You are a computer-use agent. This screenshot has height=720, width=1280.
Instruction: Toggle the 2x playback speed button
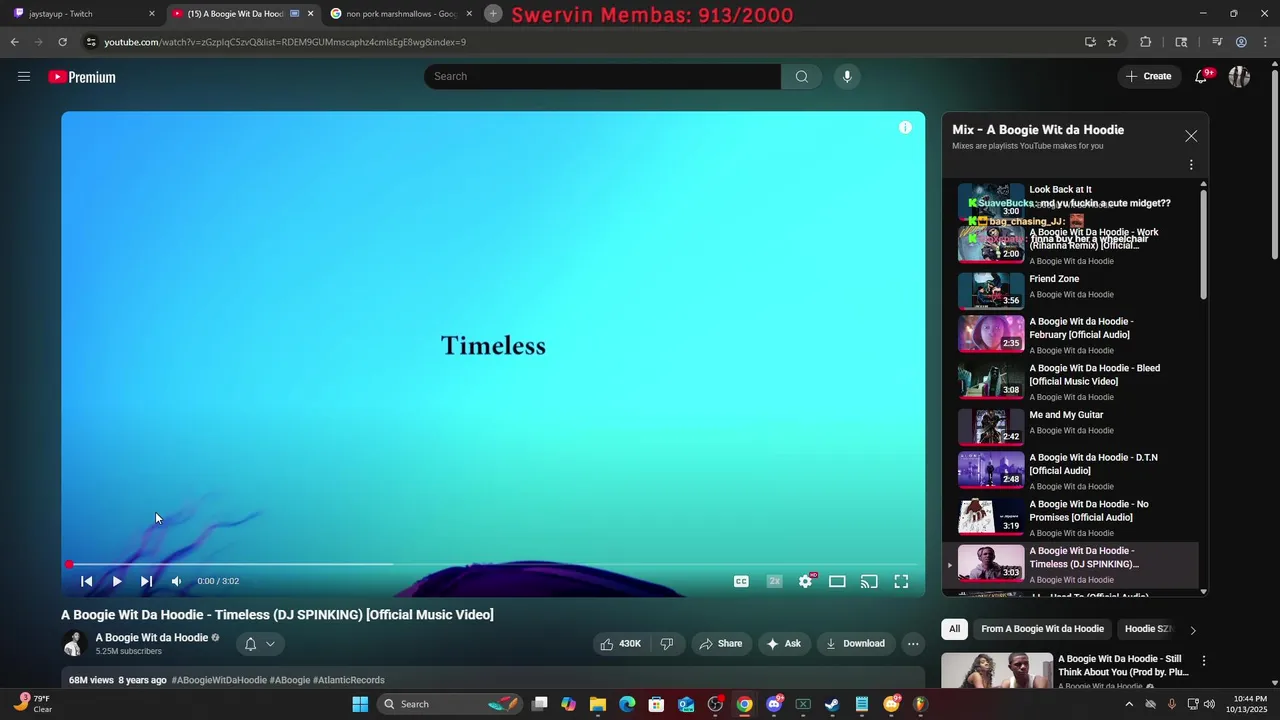coord(774,581)
